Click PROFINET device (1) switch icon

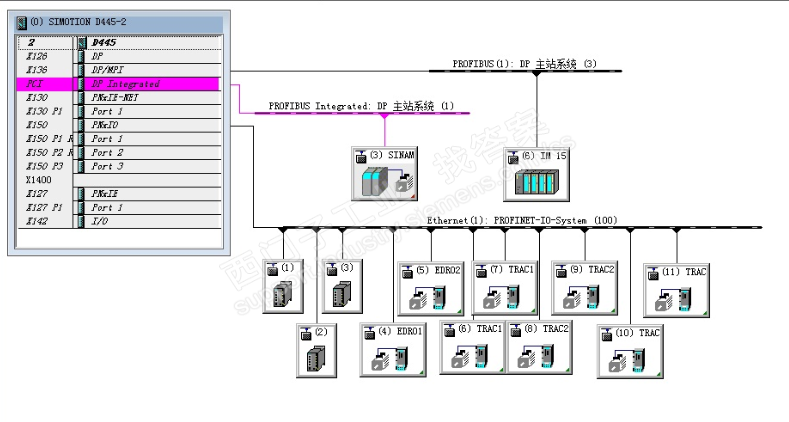283,287
